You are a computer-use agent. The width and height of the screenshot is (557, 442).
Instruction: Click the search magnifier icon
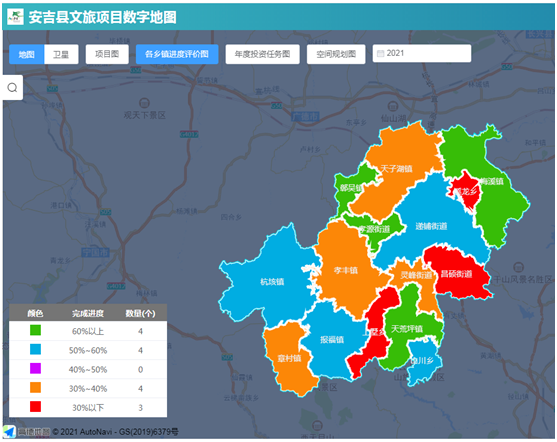tap(12, 87)
